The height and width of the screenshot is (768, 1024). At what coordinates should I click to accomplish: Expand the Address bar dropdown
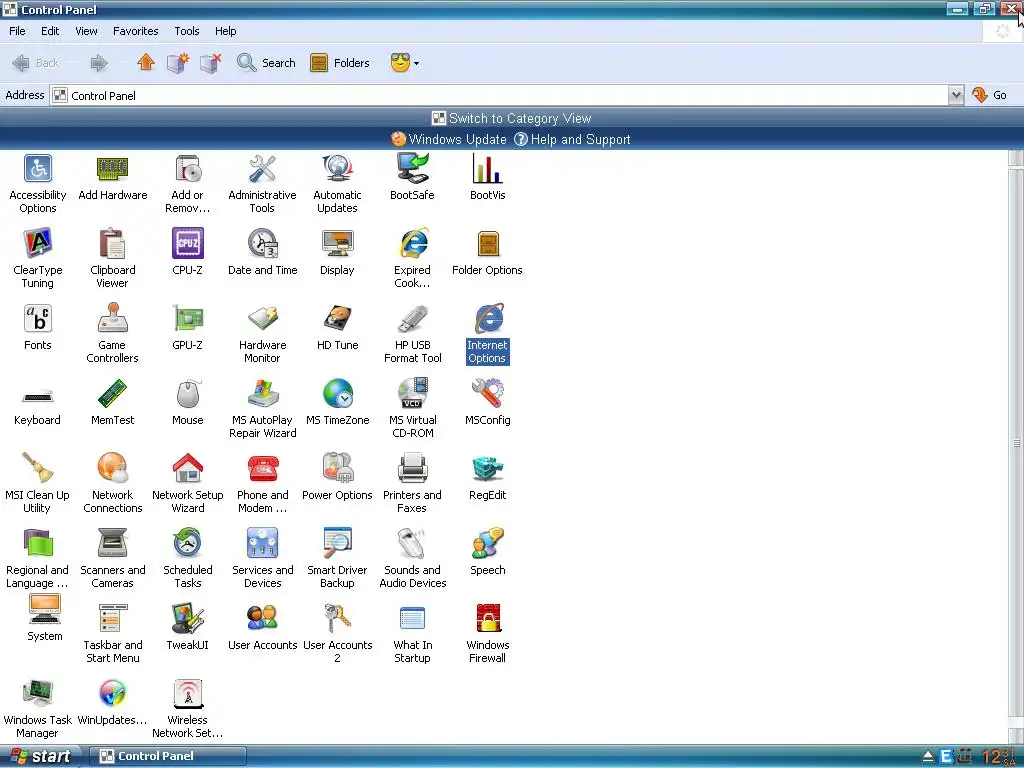click(956, 95)
